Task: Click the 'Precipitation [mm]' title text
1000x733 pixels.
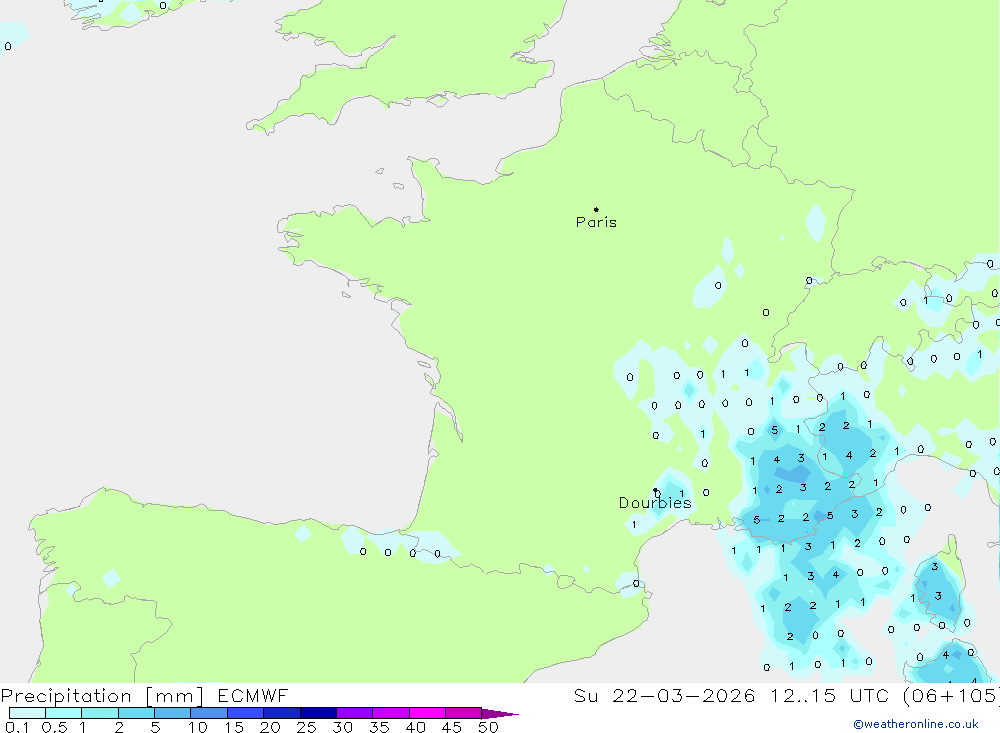Action: point(103,695)
